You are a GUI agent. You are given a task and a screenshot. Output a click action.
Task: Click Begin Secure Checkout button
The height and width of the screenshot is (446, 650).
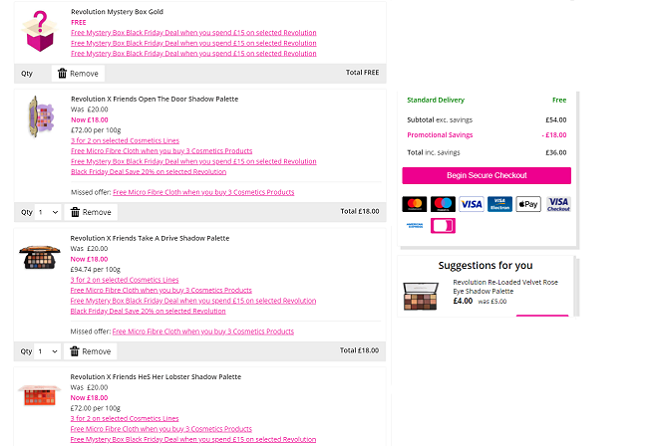(x=486, y=175)
